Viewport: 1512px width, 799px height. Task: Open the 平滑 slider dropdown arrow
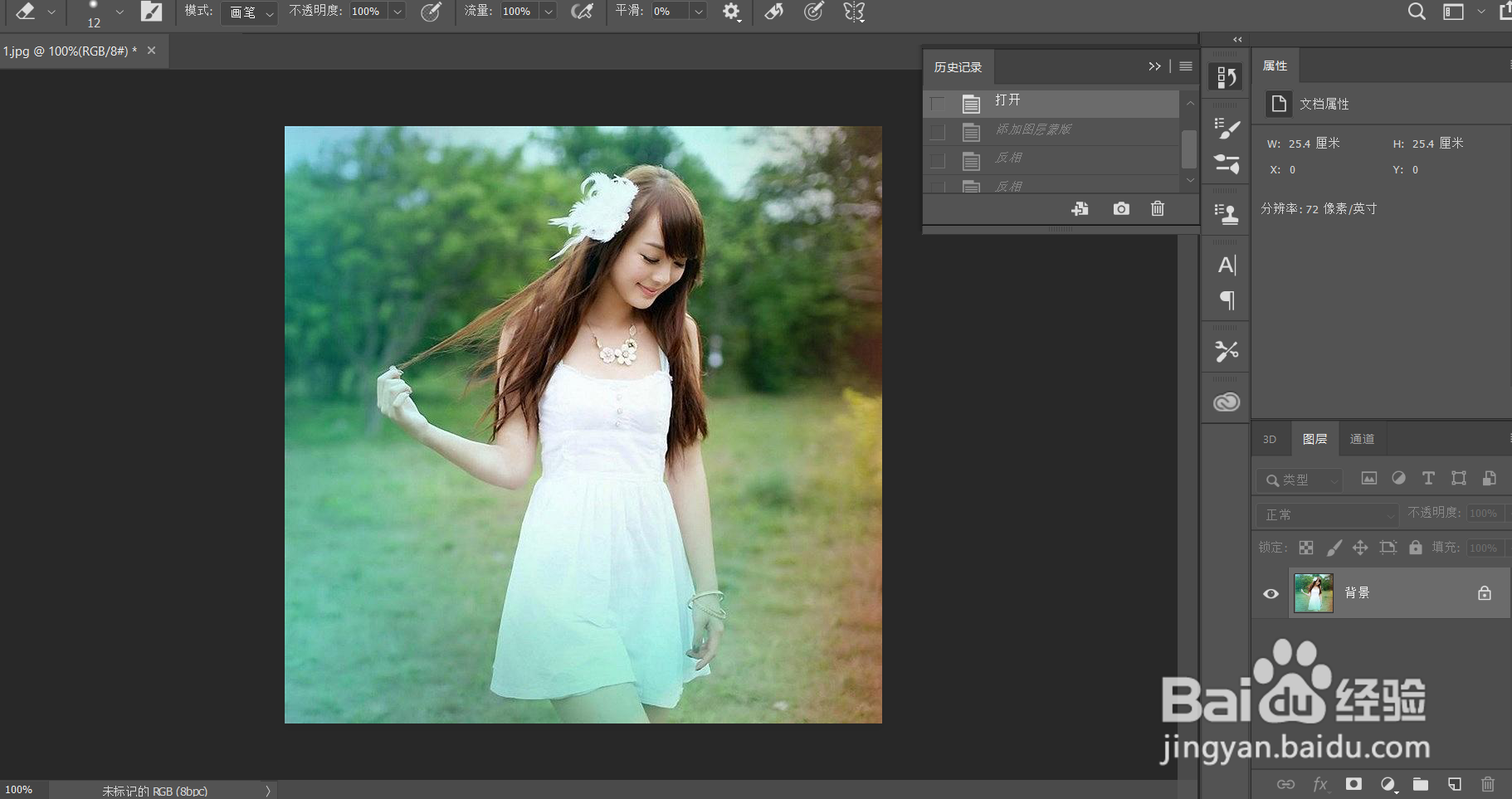[699, 11]
